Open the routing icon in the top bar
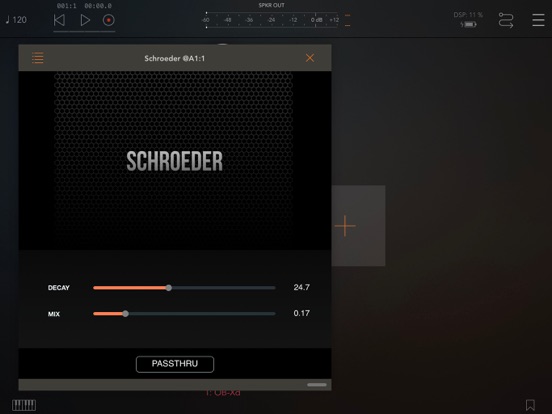This screenshot has width=552, height=414. tap(506, 20)
